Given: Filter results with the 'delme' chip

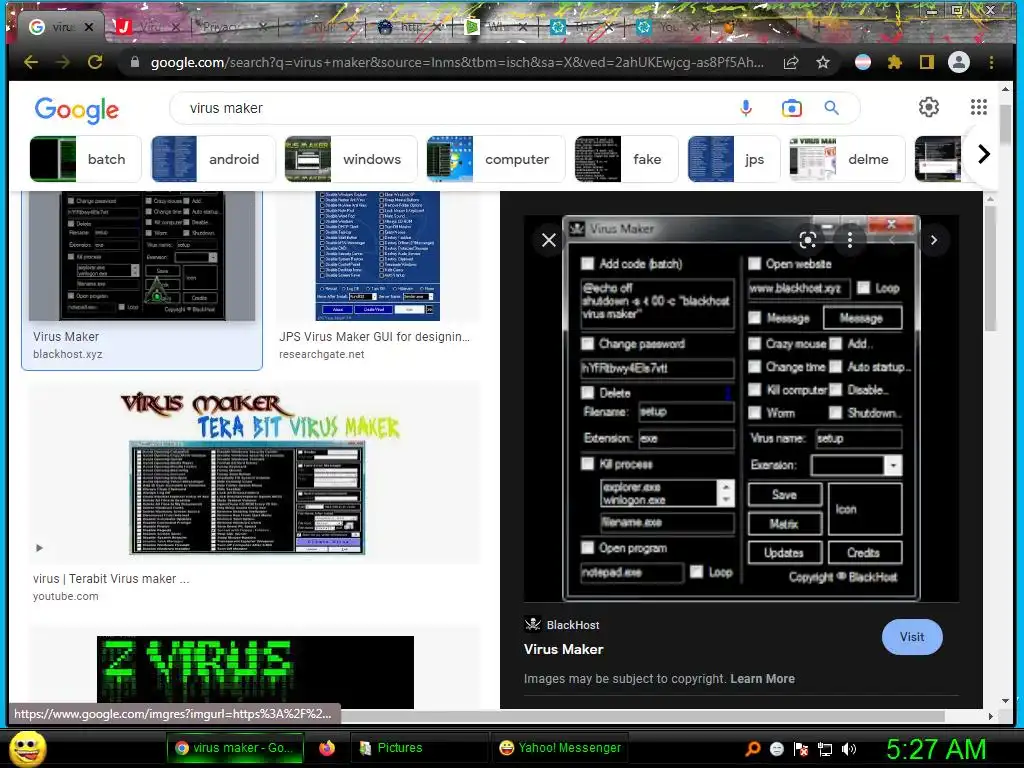Looking at the screenshot, I should pyautogui.click(x=847, y=159).
